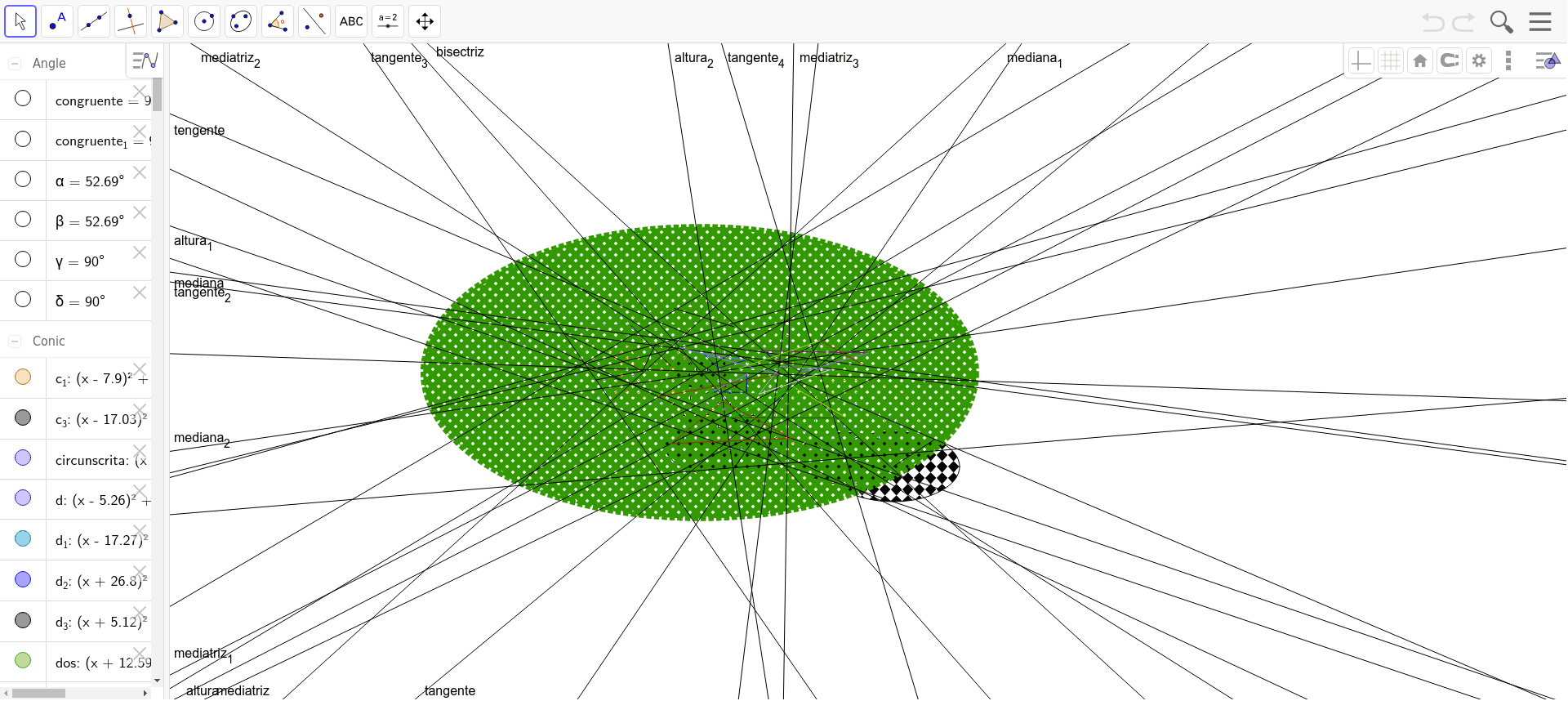
Task: Select the Move Graphics View tool
Action: pos(425,21)
